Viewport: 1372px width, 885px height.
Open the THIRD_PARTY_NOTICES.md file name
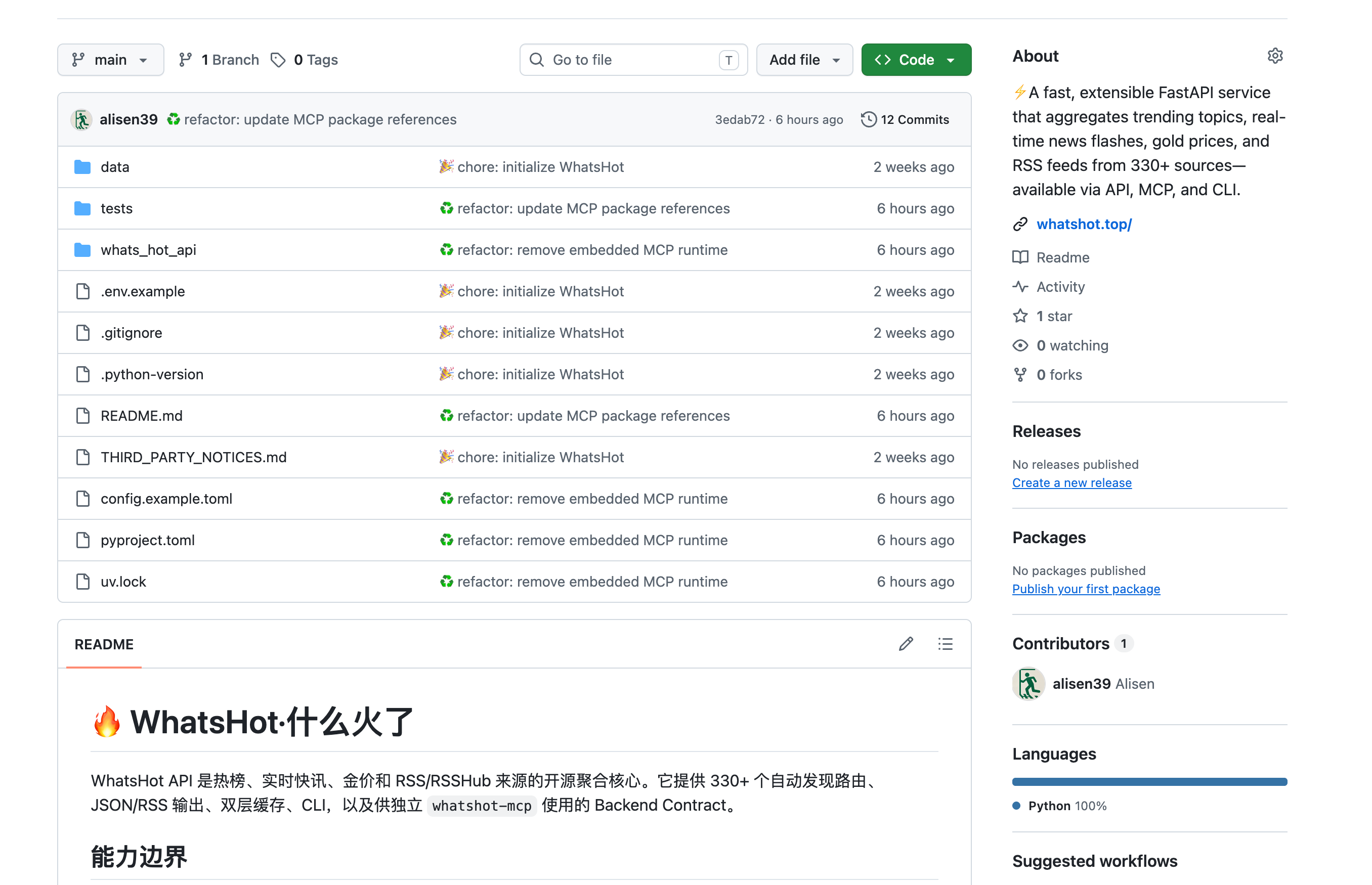[x=194, y=457]
